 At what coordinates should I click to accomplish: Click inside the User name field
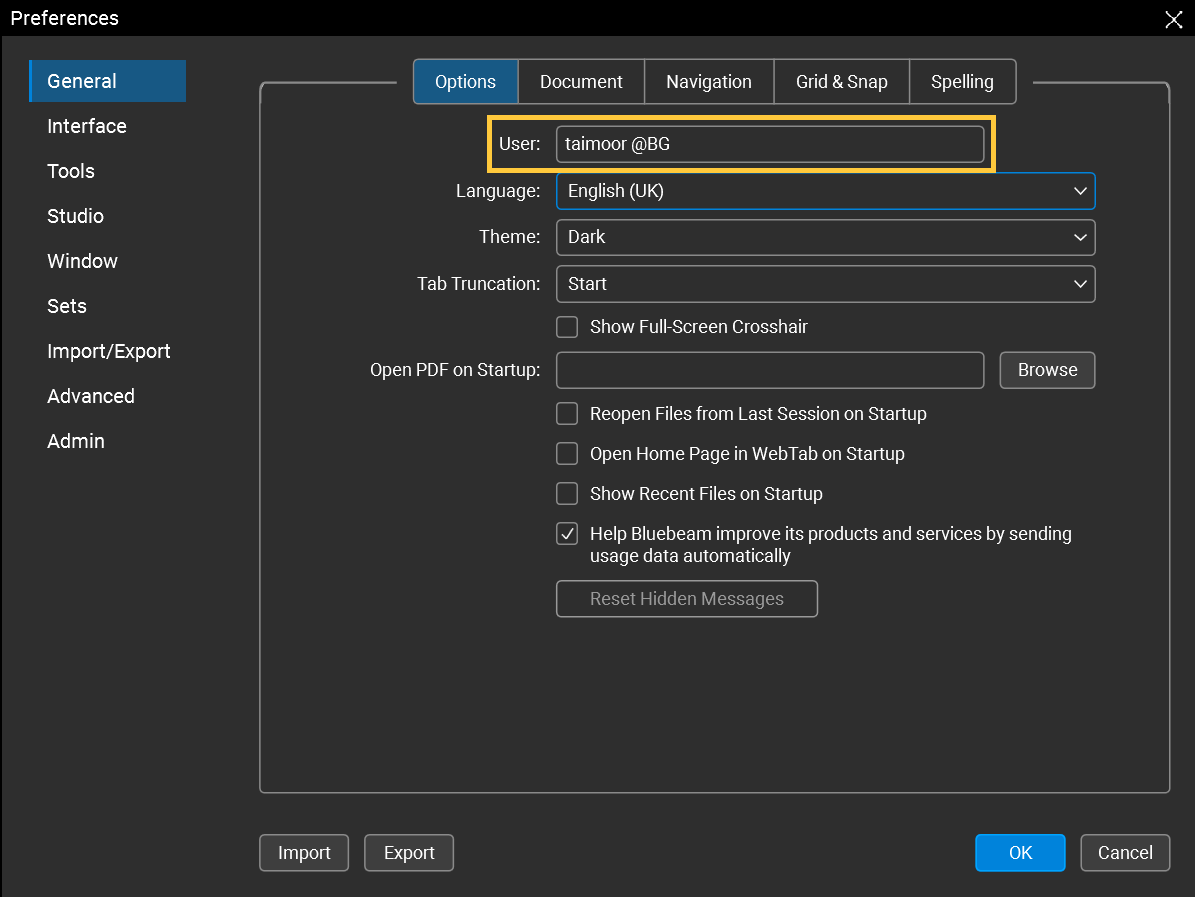tap(770, 143)
